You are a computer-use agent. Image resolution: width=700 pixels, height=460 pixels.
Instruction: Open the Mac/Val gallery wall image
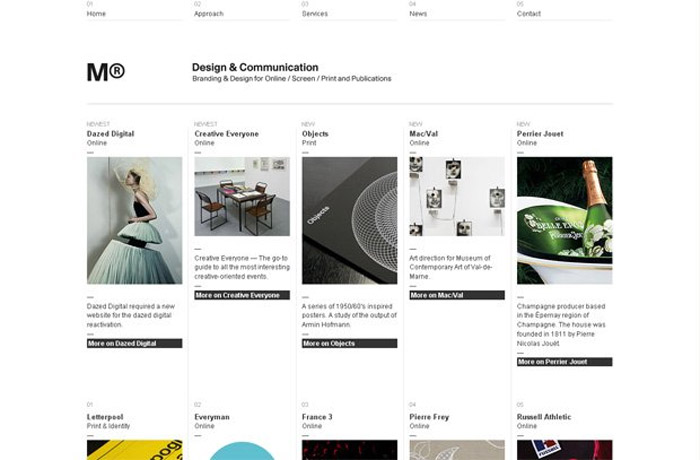pos(457,195)
